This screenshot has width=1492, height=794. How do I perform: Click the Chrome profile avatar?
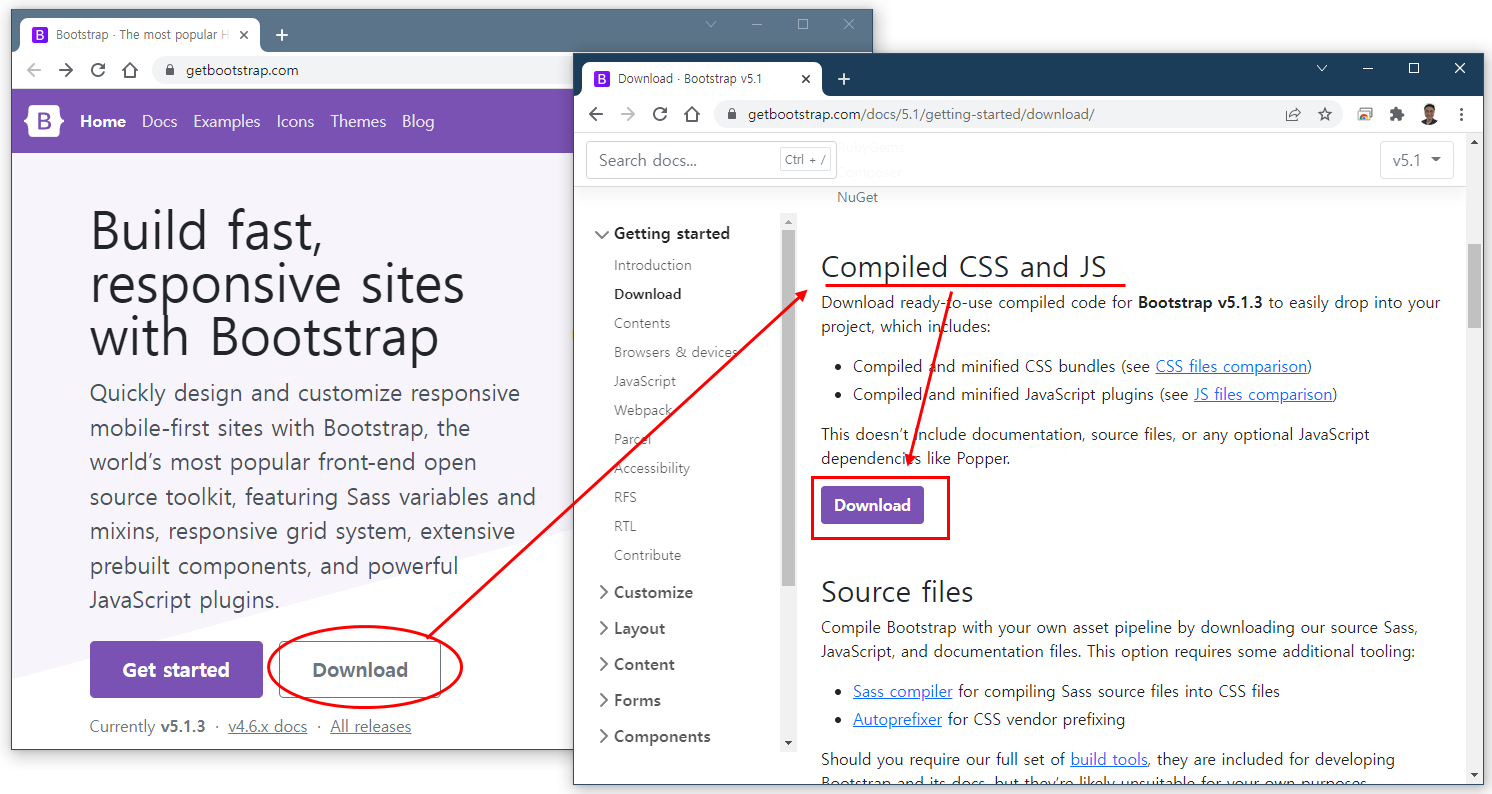pos(1429,114)
